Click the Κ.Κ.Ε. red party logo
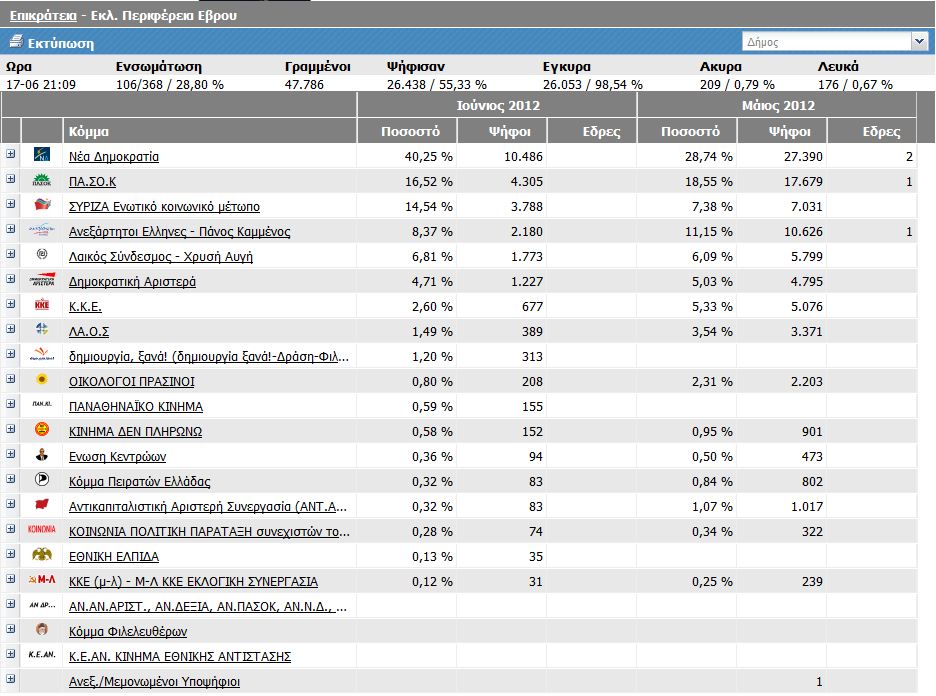This screenshot has height=696, width=936. (x=42, y=306)
